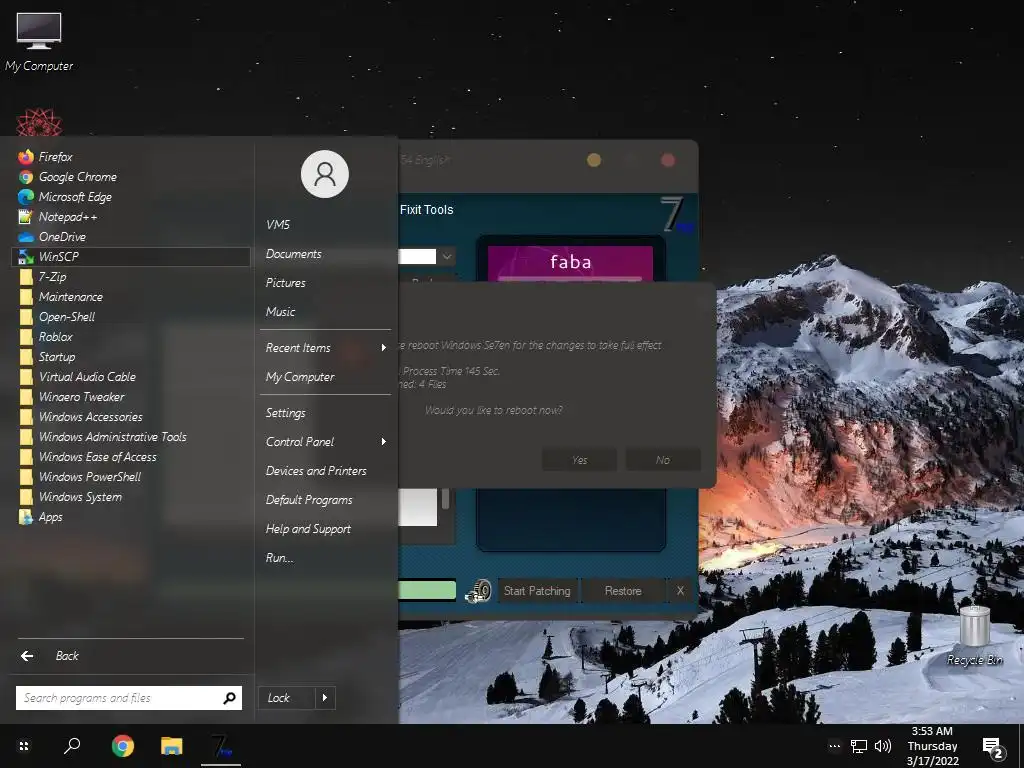
Task: Click the Start button on the taskbar
Action: (24, 746)
